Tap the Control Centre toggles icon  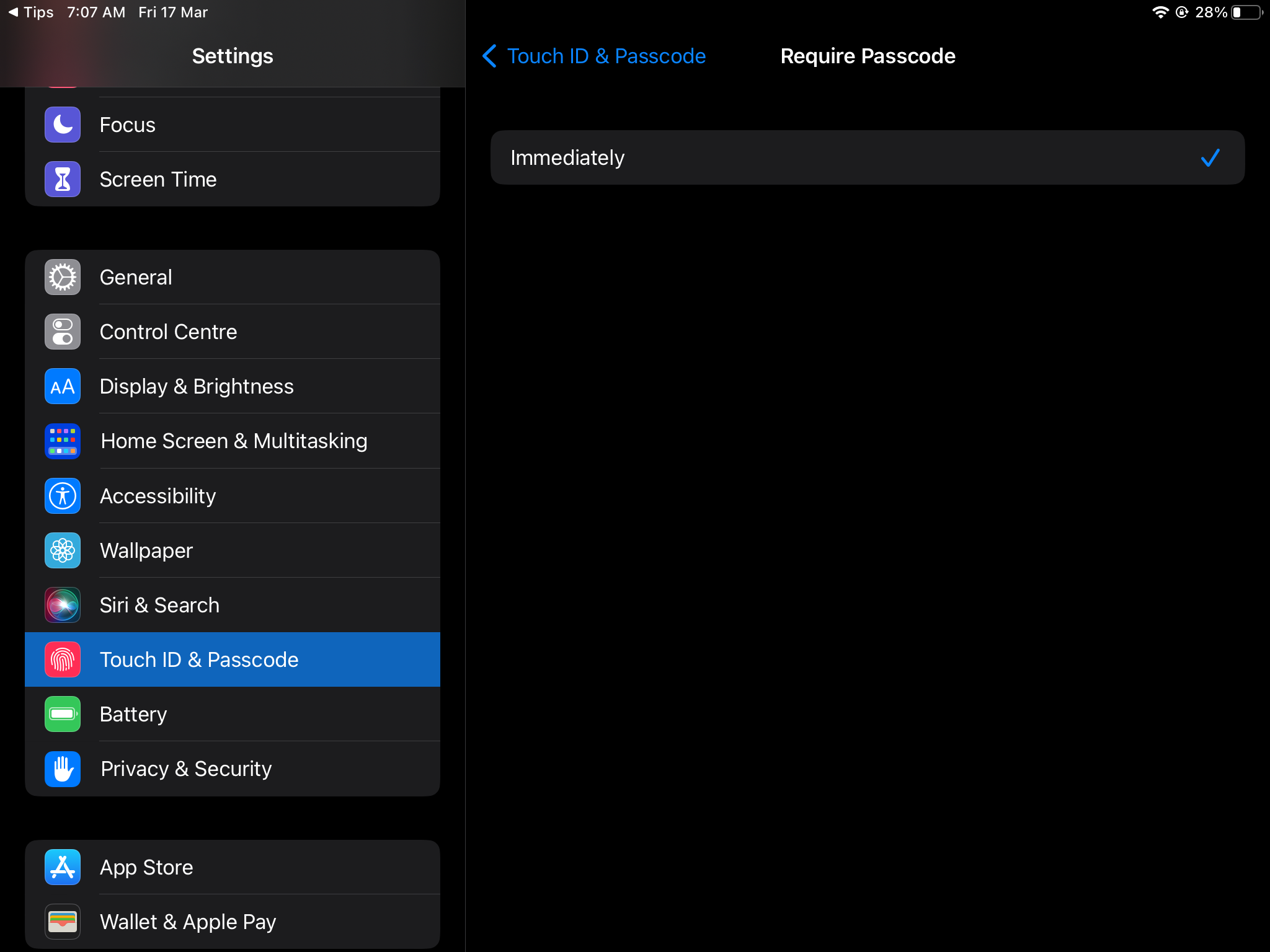coord(63,332)
